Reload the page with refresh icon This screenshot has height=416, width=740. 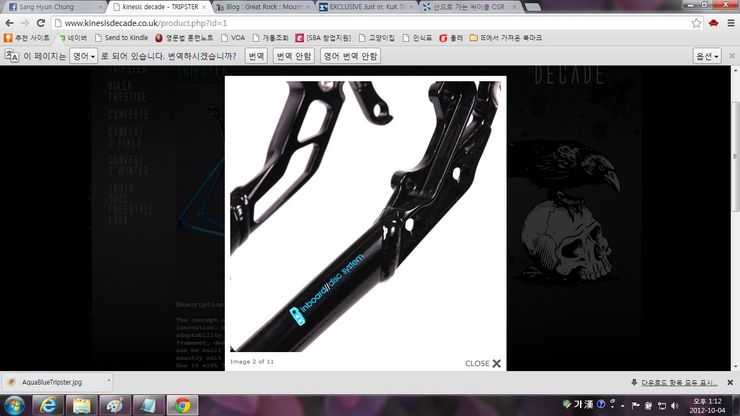pyautogui.click(x=41, y=23)
